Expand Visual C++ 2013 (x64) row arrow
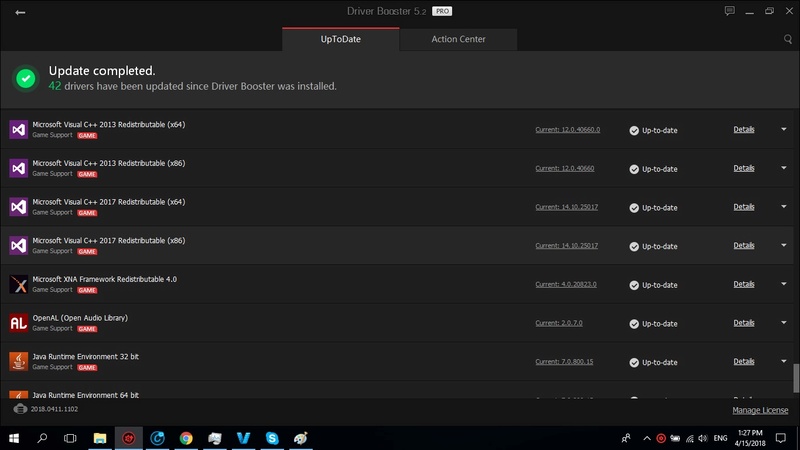Image resolution: width=800 pixels, height=450 pixels. (784, 129)
